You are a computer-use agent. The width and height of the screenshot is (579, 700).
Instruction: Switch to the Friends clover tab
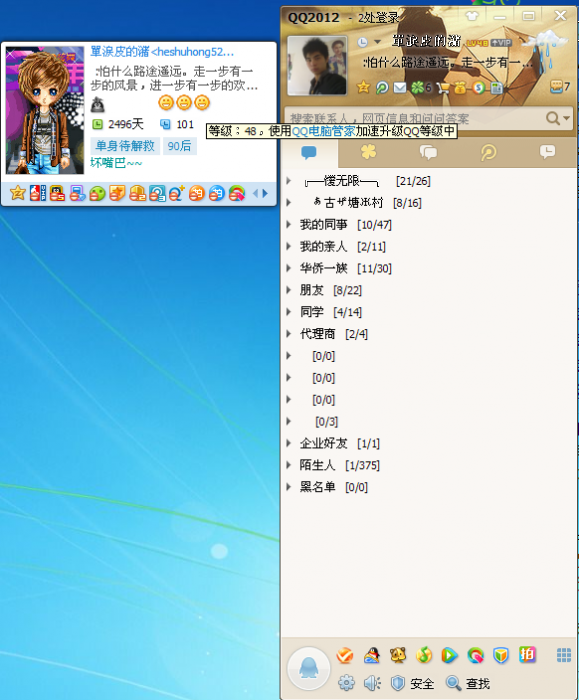368,153
